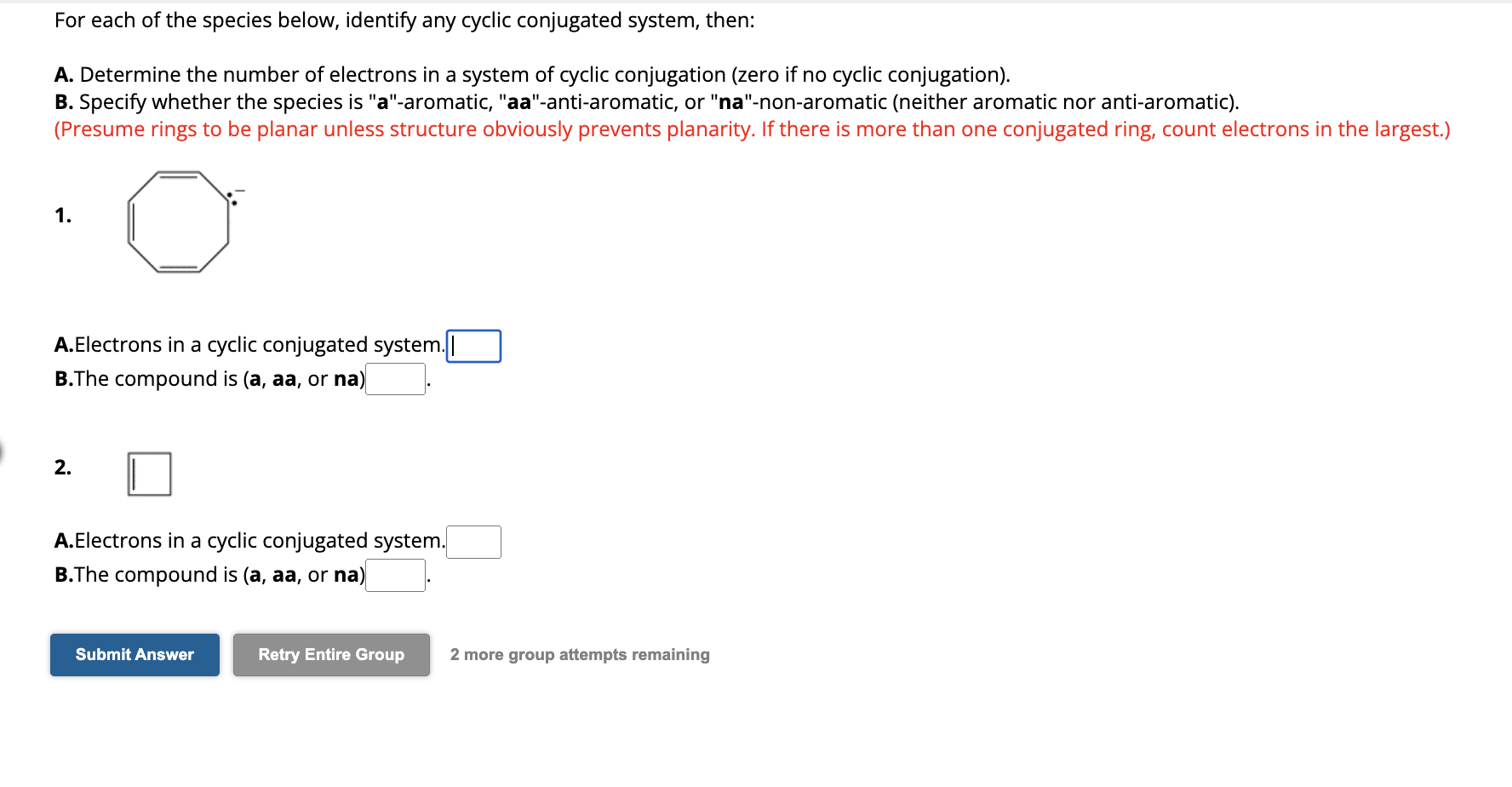Select the answer box for question 1B compound type

point(395,380)
